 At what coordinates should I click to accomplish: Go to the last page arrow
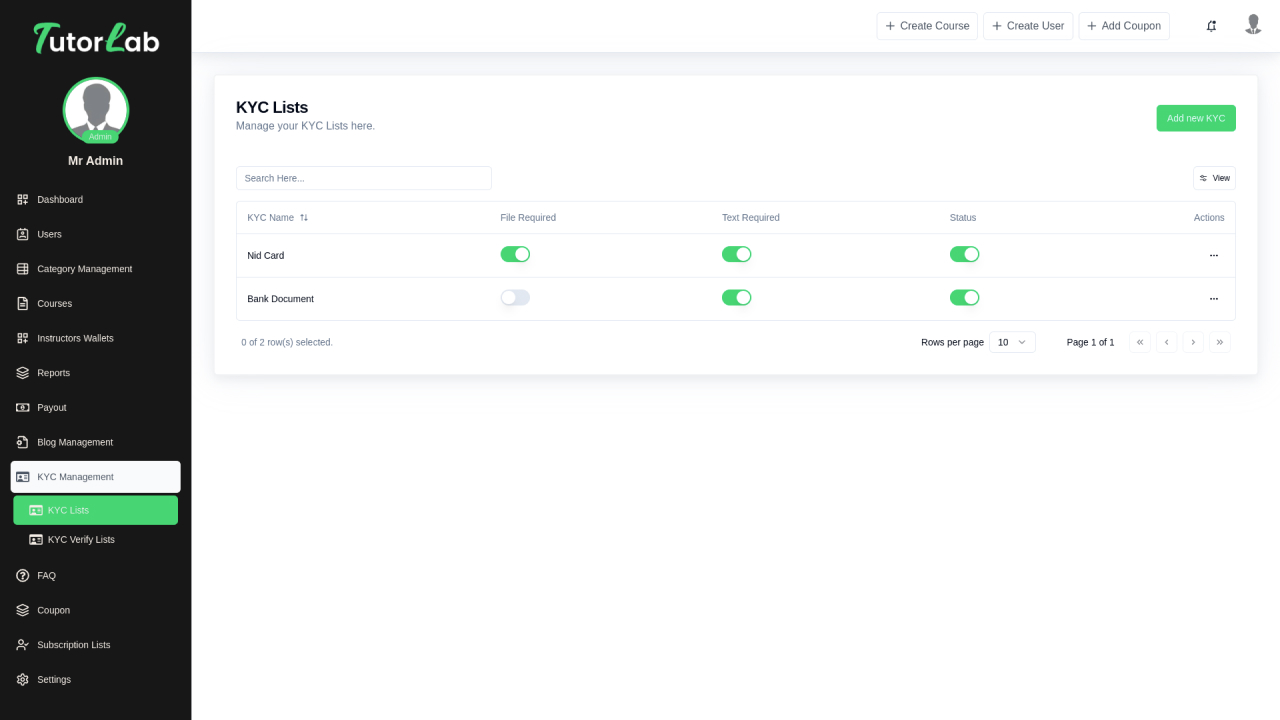tap(1219, 342)
